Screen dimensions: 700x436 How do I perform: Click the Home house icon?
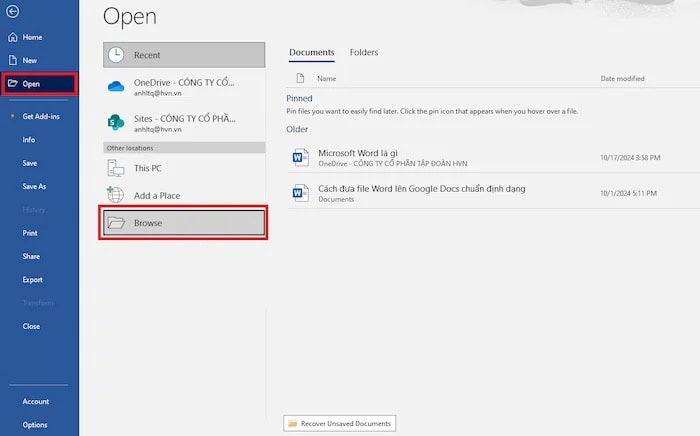(x=12, y=37)
